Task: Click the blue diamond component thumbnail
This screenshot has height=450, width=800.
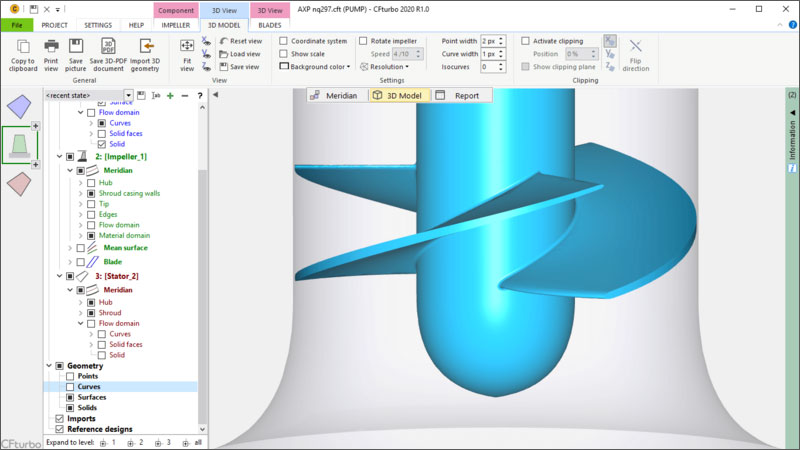Action: (x=18, y=105)
